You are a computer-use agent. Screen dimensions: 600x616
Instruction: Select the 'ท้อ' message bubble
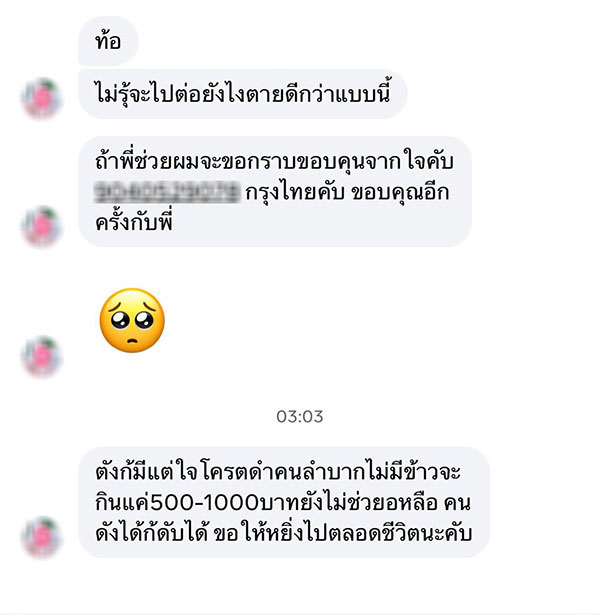pos(108,40)
